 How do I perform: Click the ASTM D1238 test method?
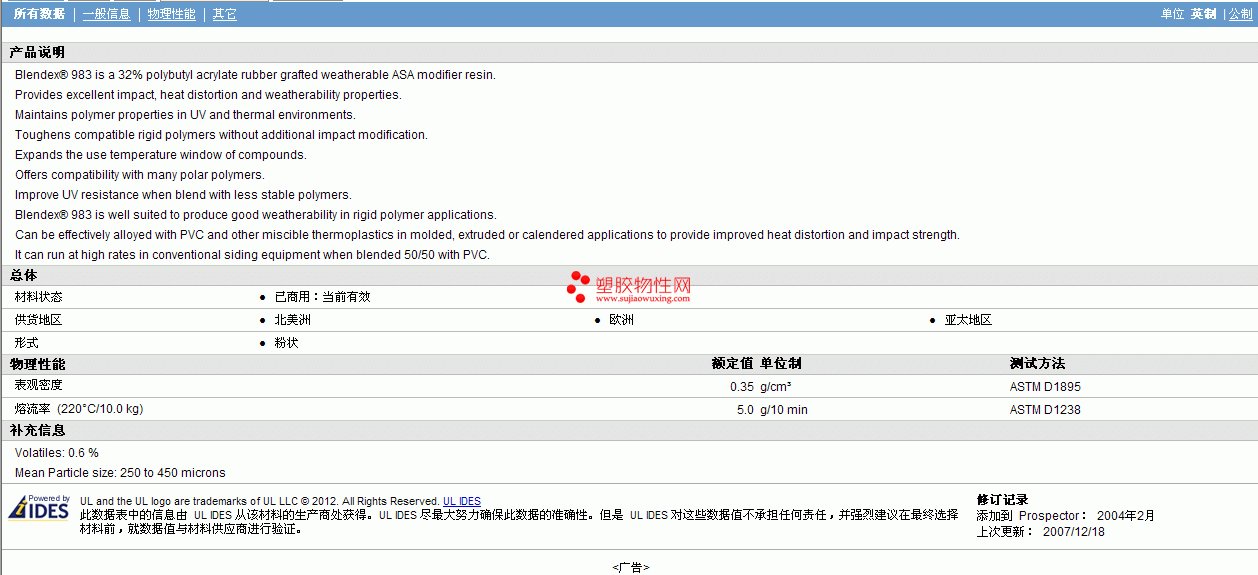[x=1045, y=410]
